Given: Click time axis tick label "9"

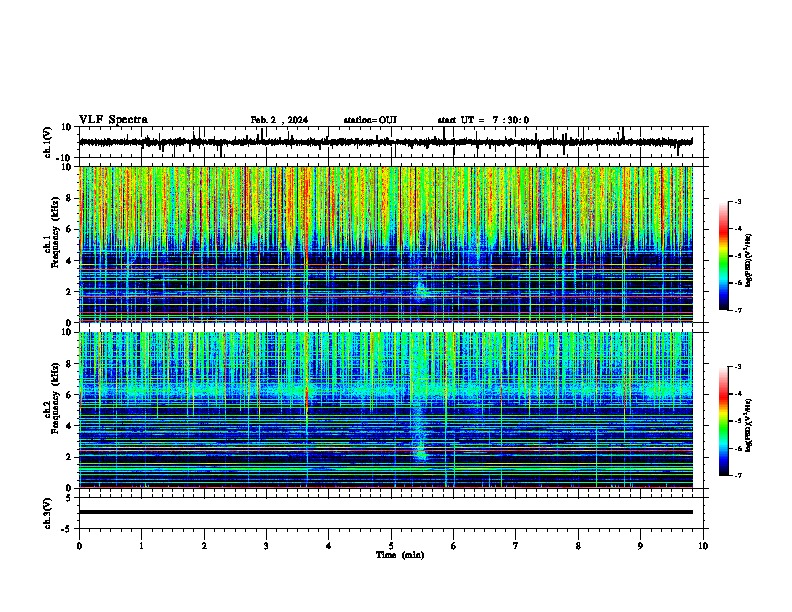Looking at the screenshot, I should point(640,546).
